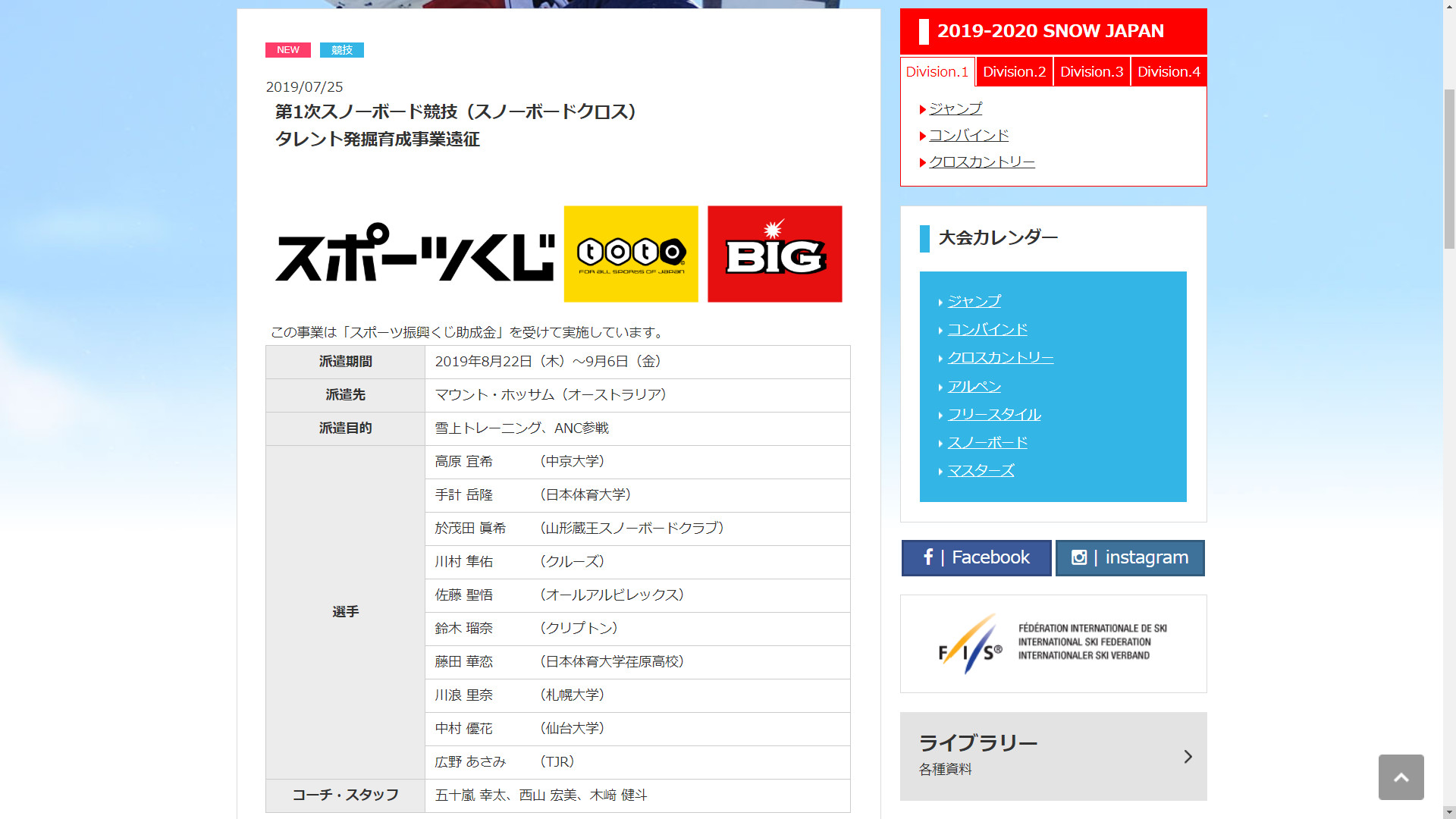Click the FIS federation logo banner
1456x819 pixels.
coord(1053,643)
